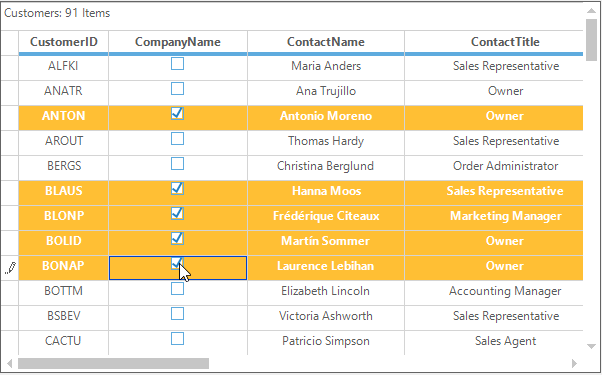Tick the checkbox in the BOTTM row
Image resolution: width=602 pixels, height=375 pixels.
point(177,289)
